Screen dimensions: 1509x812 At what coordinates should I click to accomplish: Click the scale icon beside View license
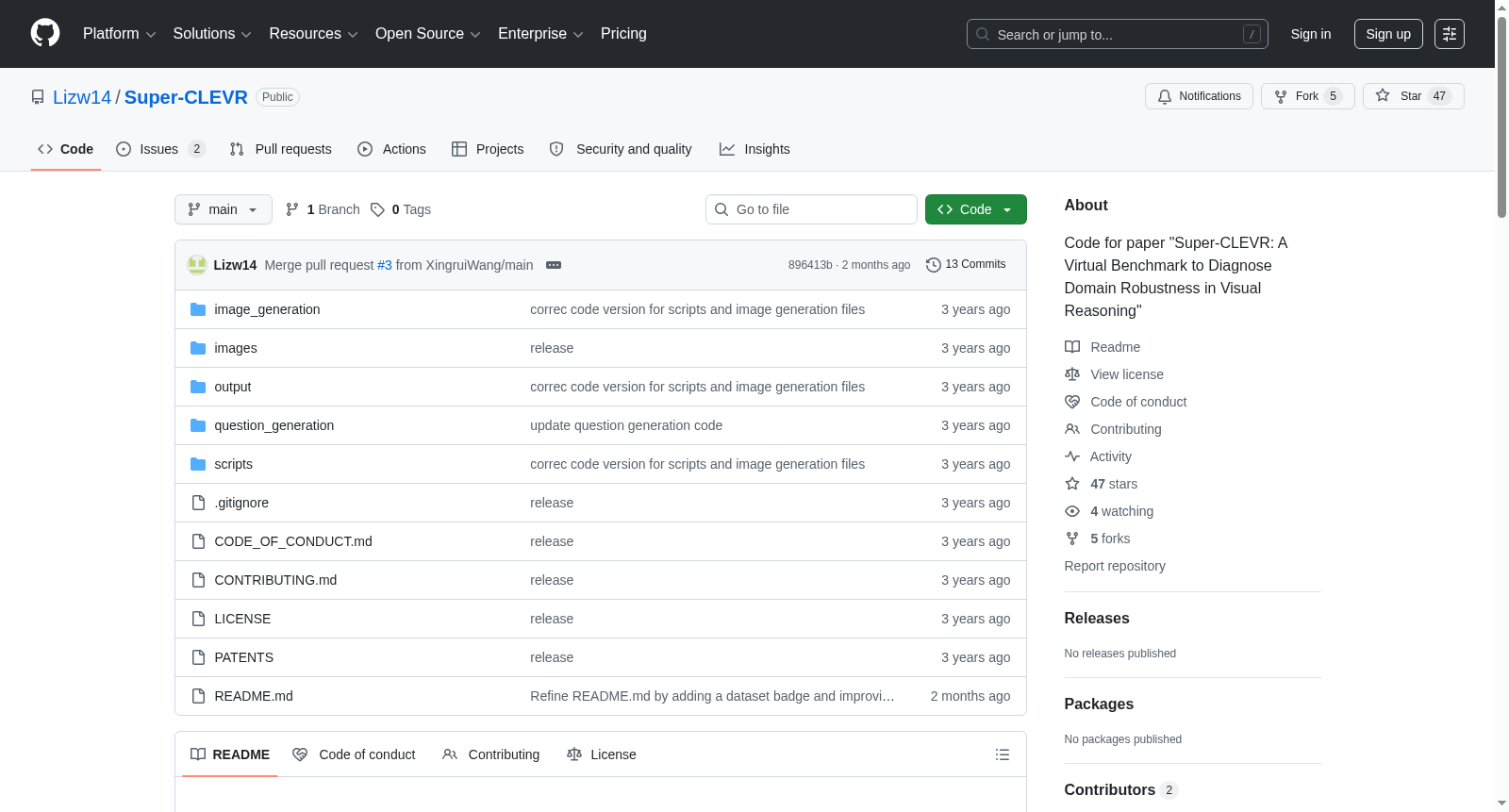click(1072, 374)
